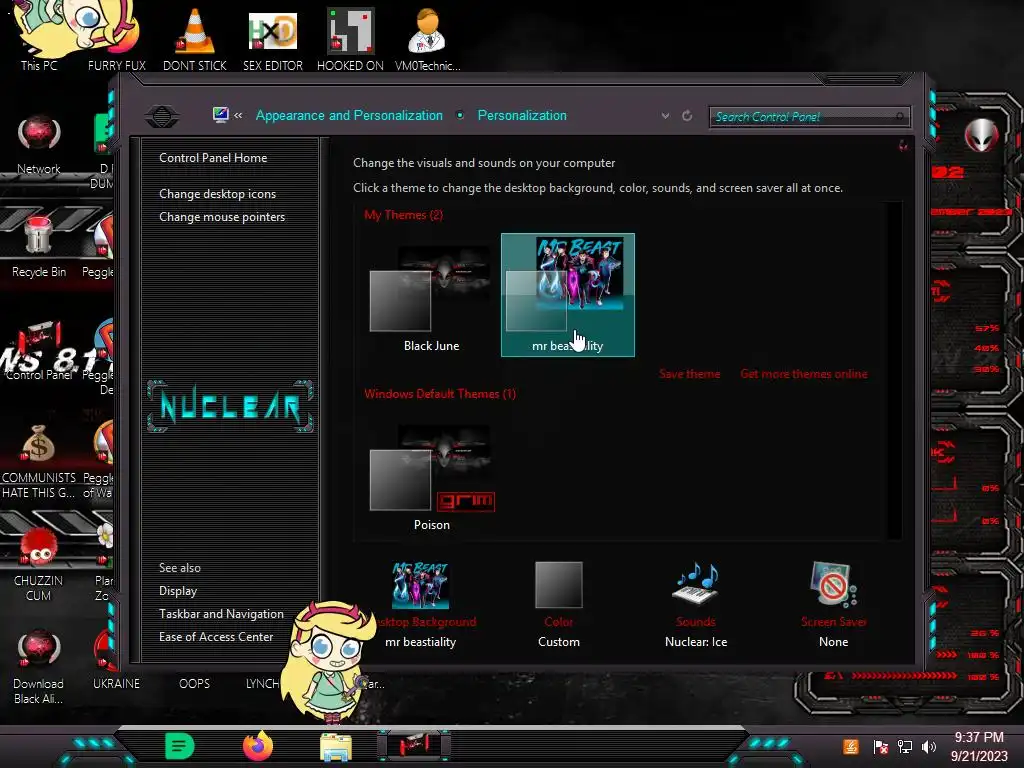Open the SEX EDITOR HxD icon
This screenshot has width=1024, height=768.
[273, 38]
